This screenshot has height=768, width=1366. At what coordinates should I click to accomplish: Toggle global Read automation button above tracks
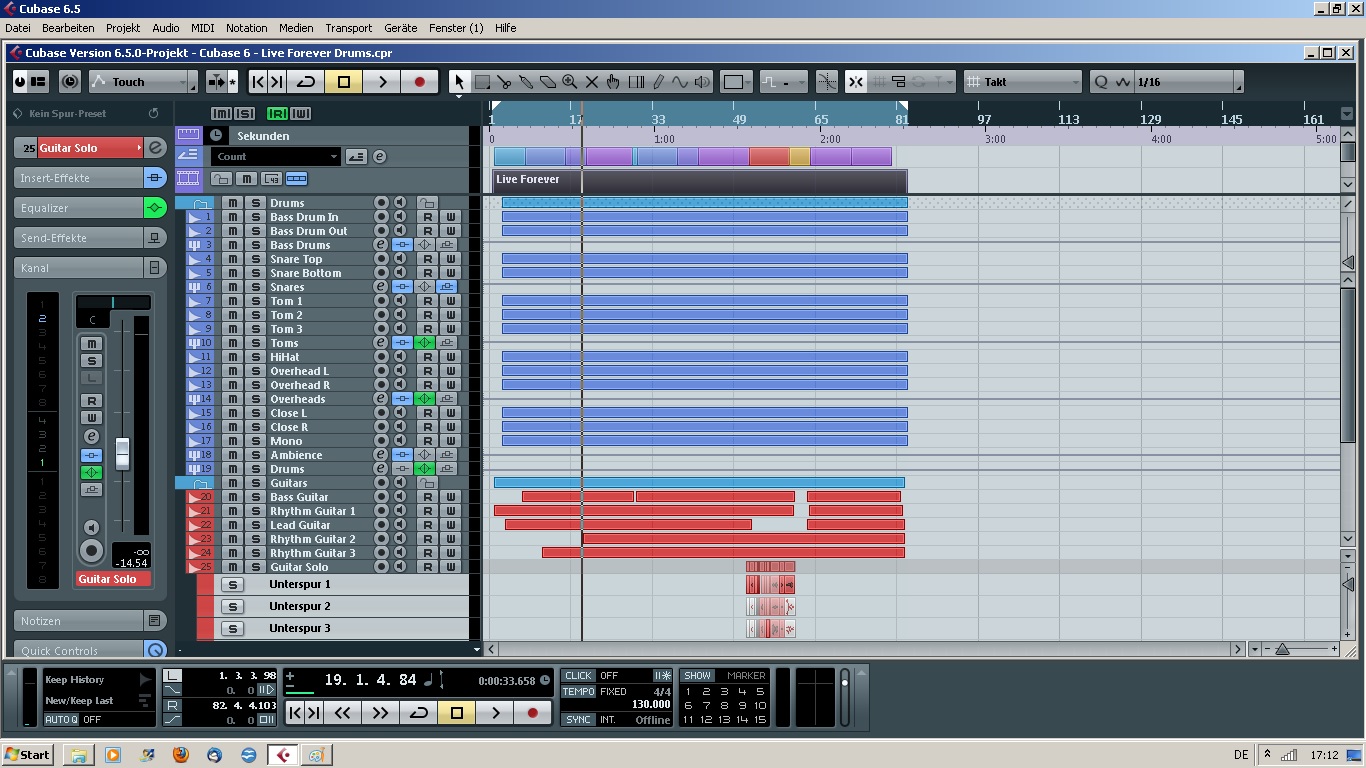pos(277,114)
